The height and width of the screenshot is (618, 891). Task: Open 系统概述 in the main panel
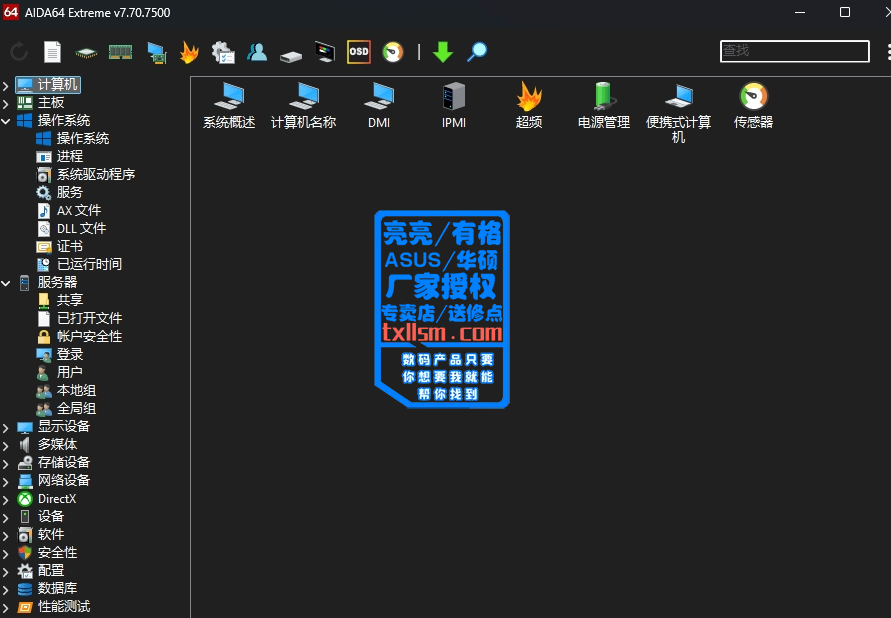coord(229,106)
